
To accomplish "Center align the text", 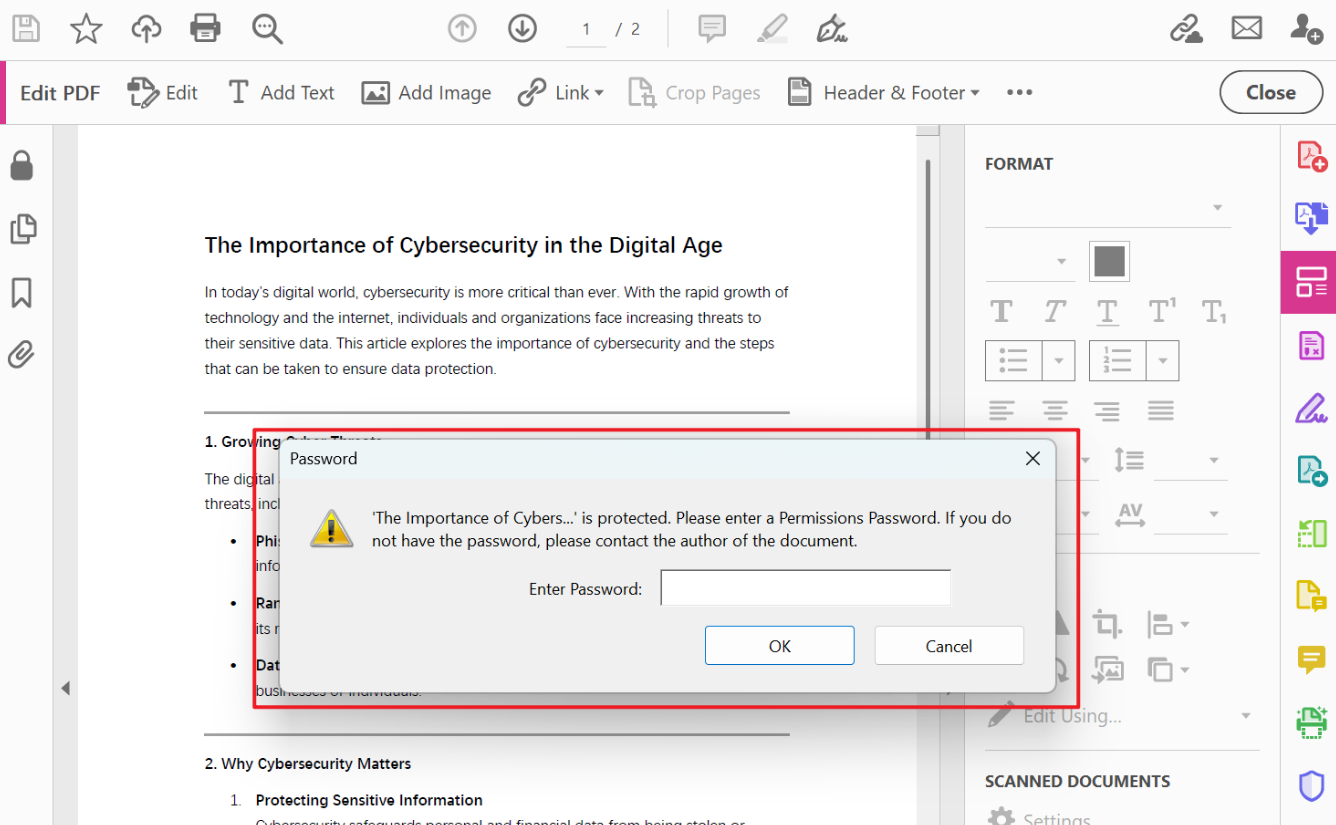I will tap(1054, 410).
